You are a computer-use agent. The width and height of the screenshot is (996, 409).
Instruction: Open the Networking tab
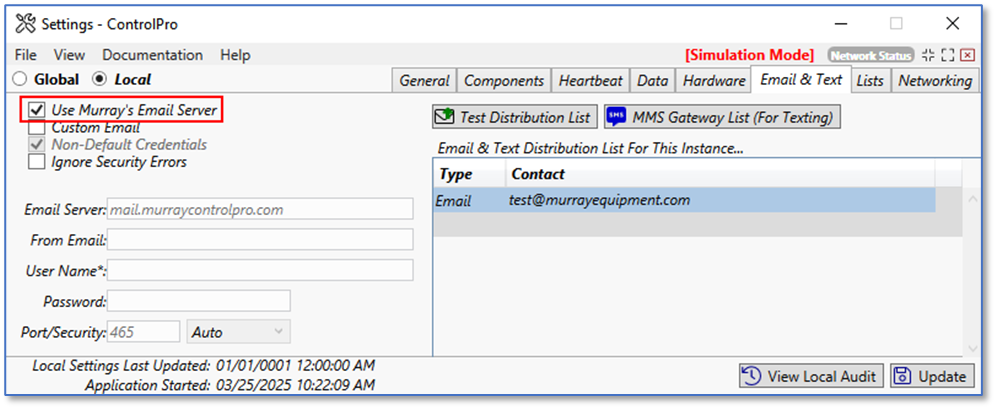click(x=934, y=81)
